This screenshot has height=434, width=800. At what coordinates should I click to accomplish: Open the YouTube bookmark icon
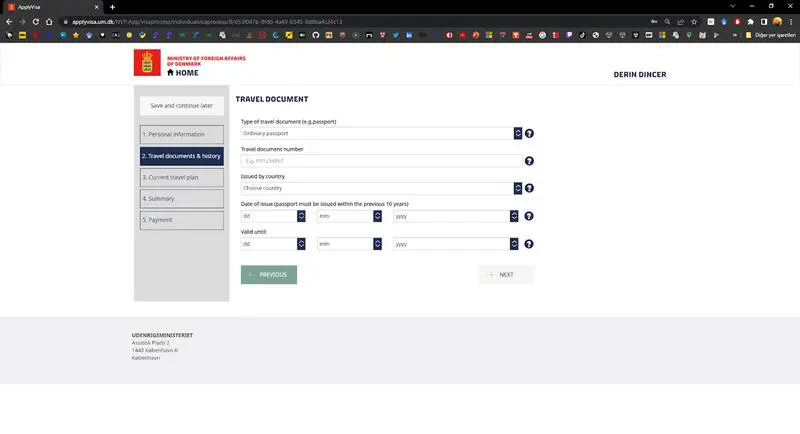(x=462, y=35)
